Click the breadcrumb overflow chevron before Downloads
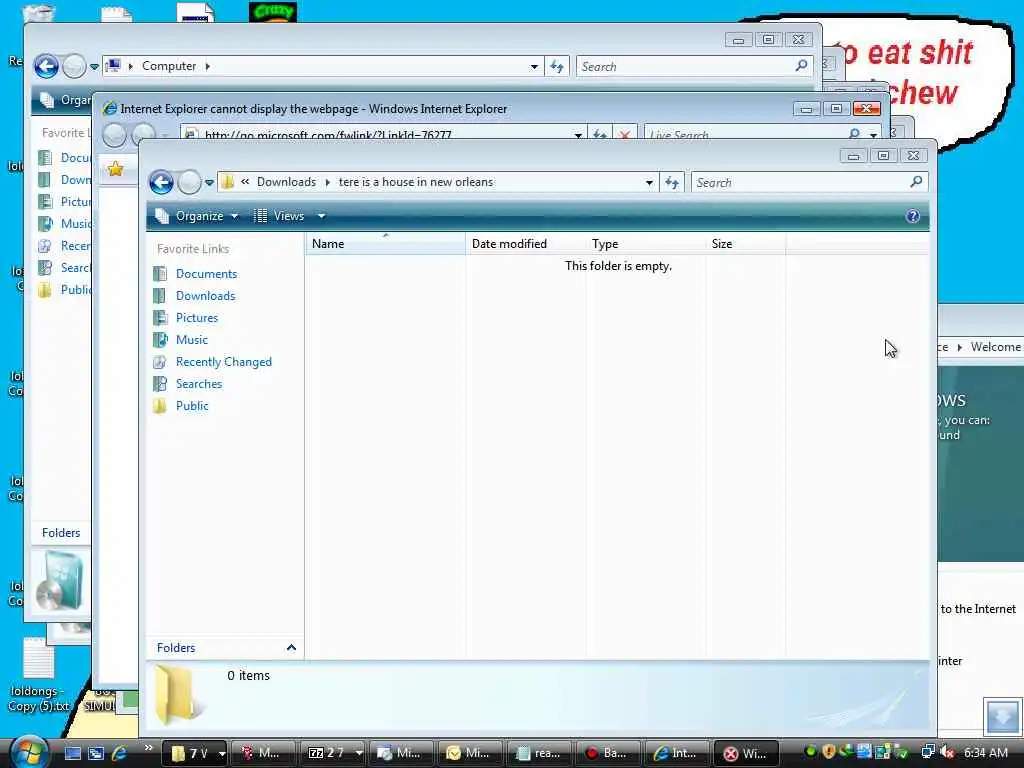Viewport: 1024px width, 768px height. click(x=245, y=182)
